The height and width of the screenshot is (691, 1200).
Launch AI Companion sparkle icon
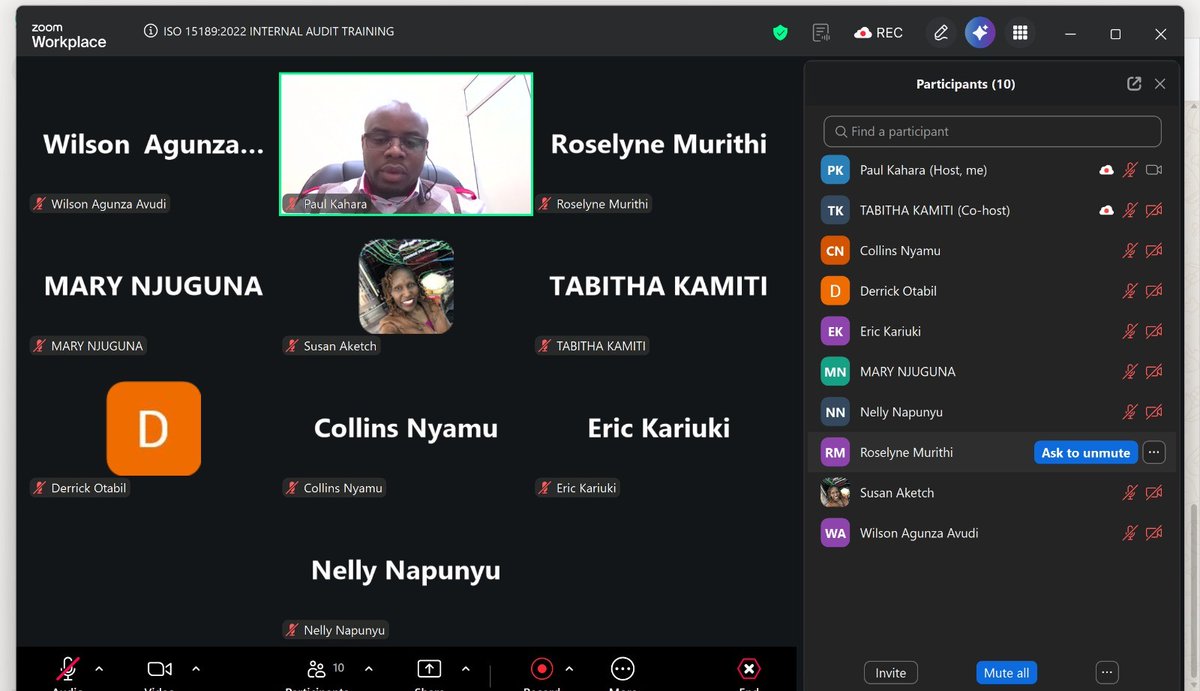980,33
